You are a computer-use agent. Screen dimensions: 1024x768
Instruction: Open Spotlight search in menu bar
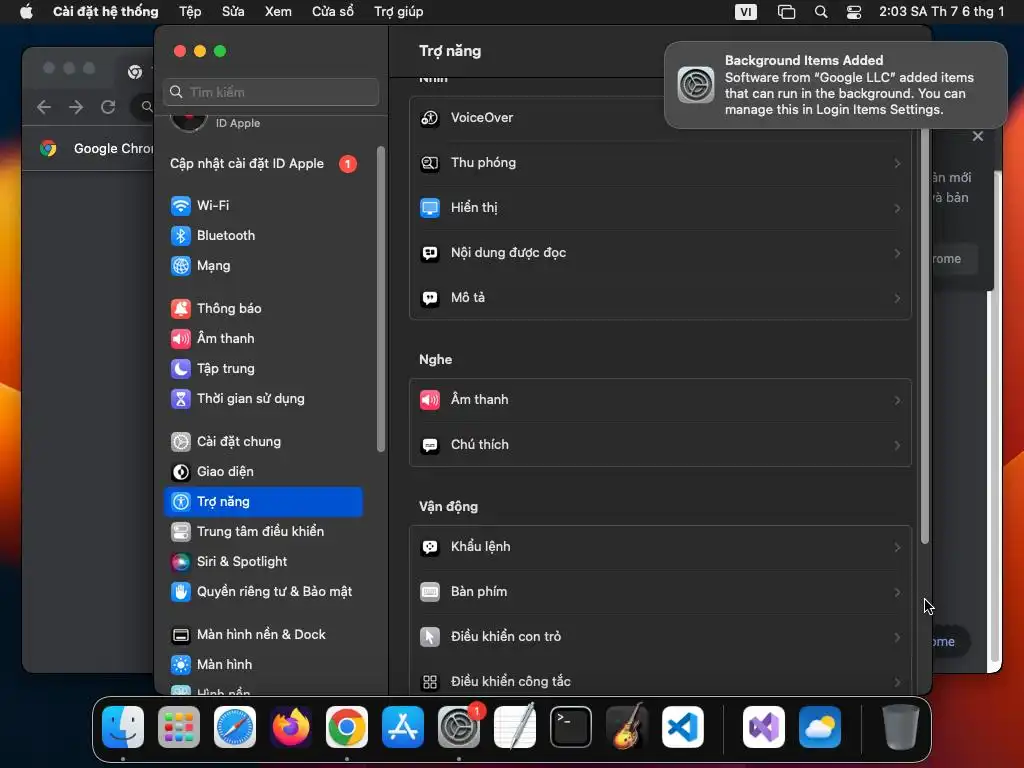(x=821, y=12)
